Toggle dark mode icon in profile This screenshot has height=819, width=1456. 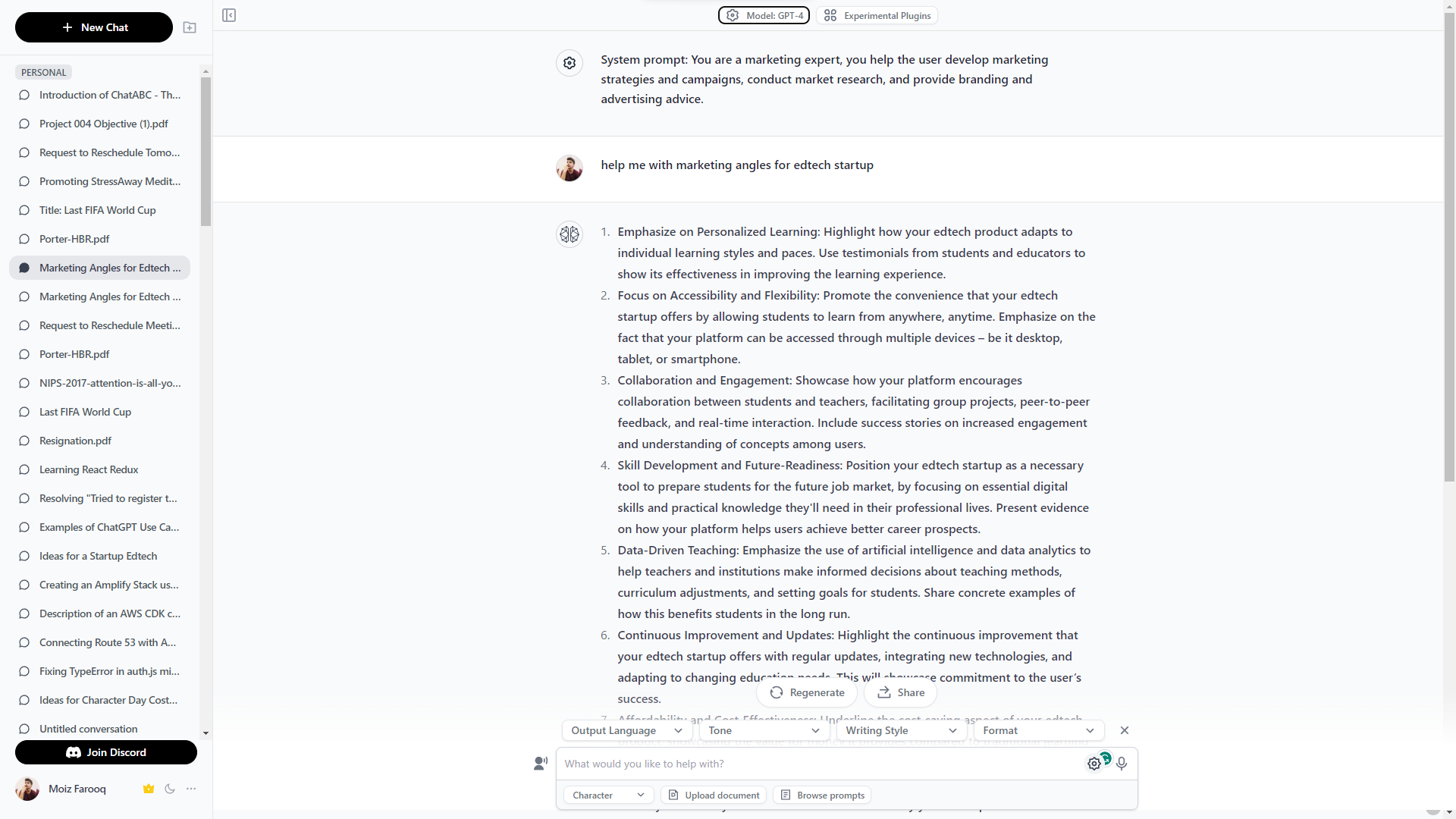pos(170,788)
